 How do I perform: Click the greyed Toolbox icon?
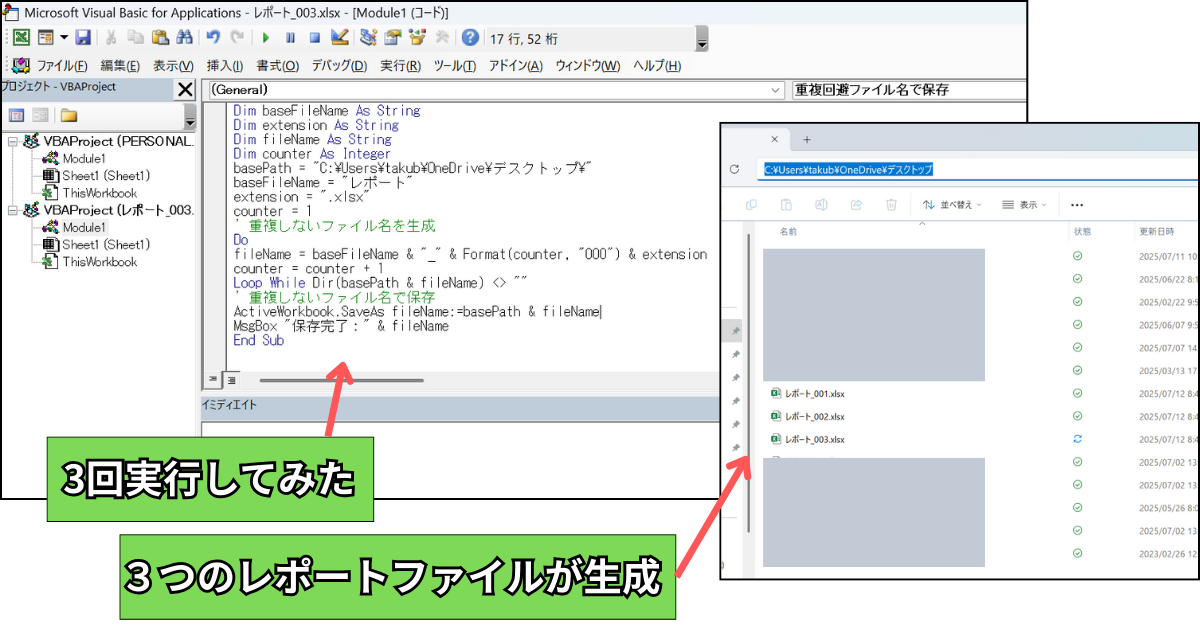click(441, 38)
